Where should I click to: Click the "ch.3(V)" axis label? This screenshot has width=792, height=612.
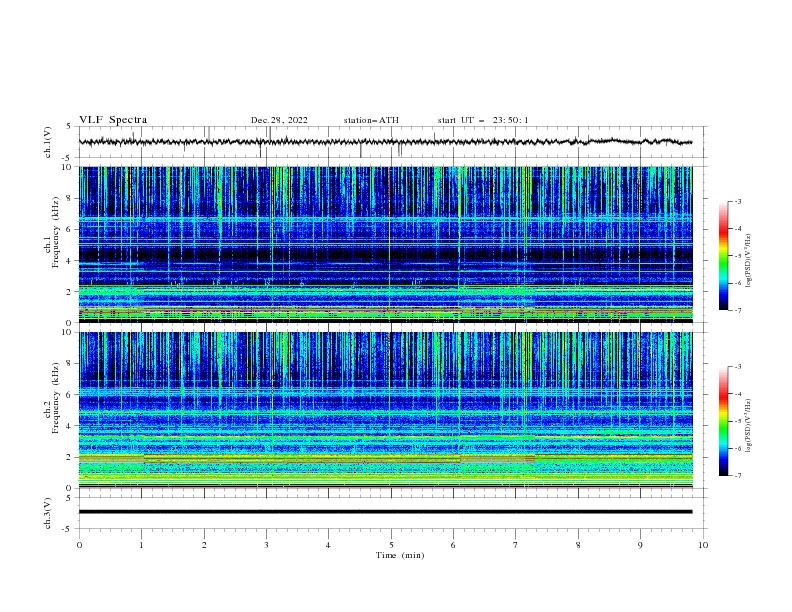(48, 513)
